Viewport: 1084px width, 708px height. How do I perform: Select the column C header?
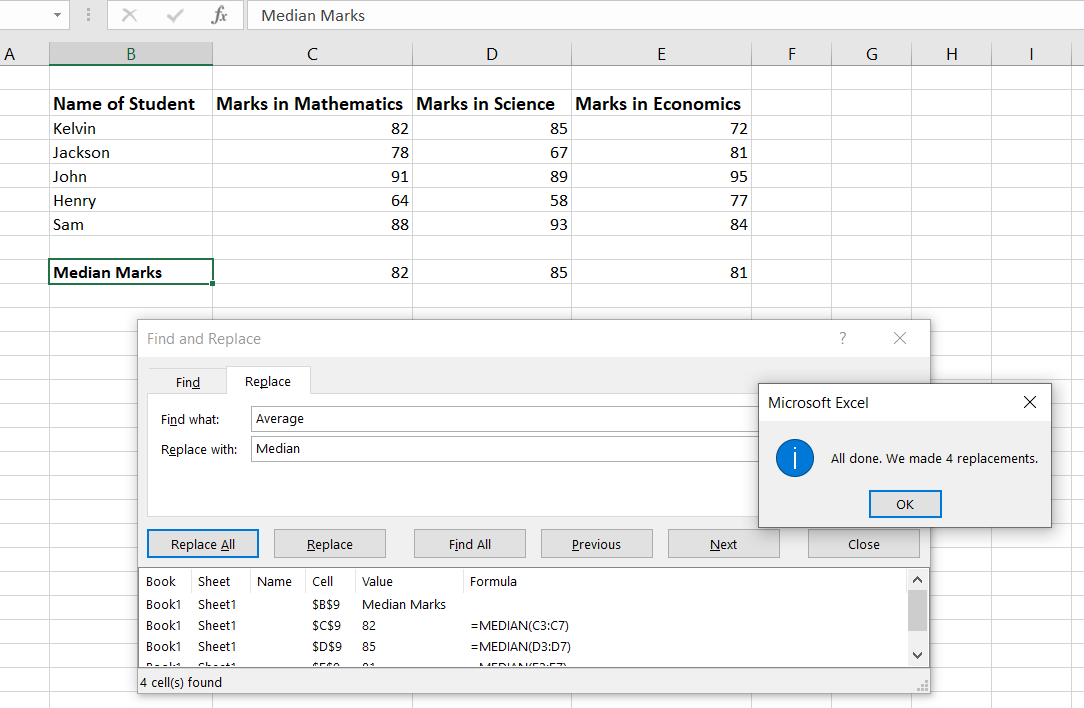click(312, 54)
